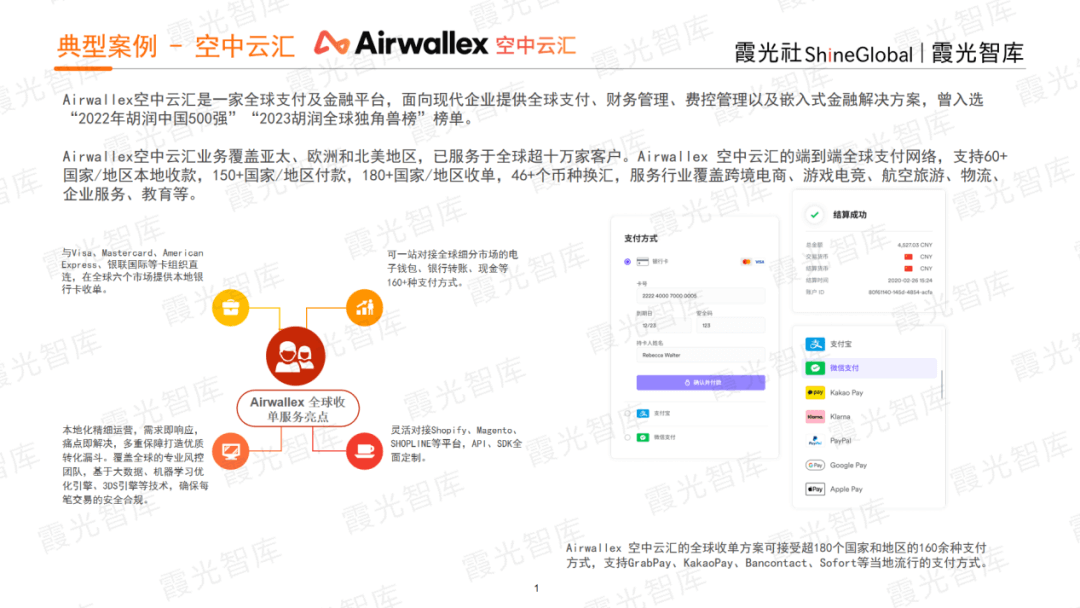Viewport: 1080px width, 608px height.
Task: Click the cardholder name field Rebecca Walter
Action: [700, 355]
